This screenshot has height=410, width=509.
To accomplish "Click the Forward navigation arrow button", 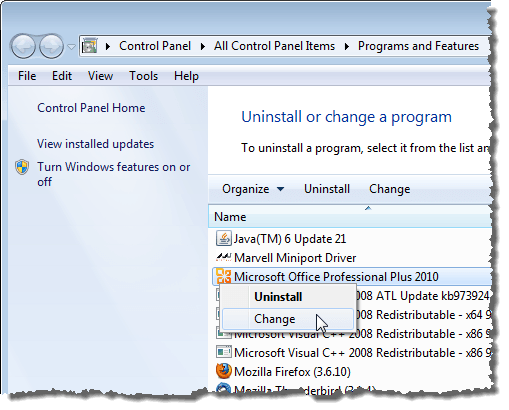I will (51, 46).
